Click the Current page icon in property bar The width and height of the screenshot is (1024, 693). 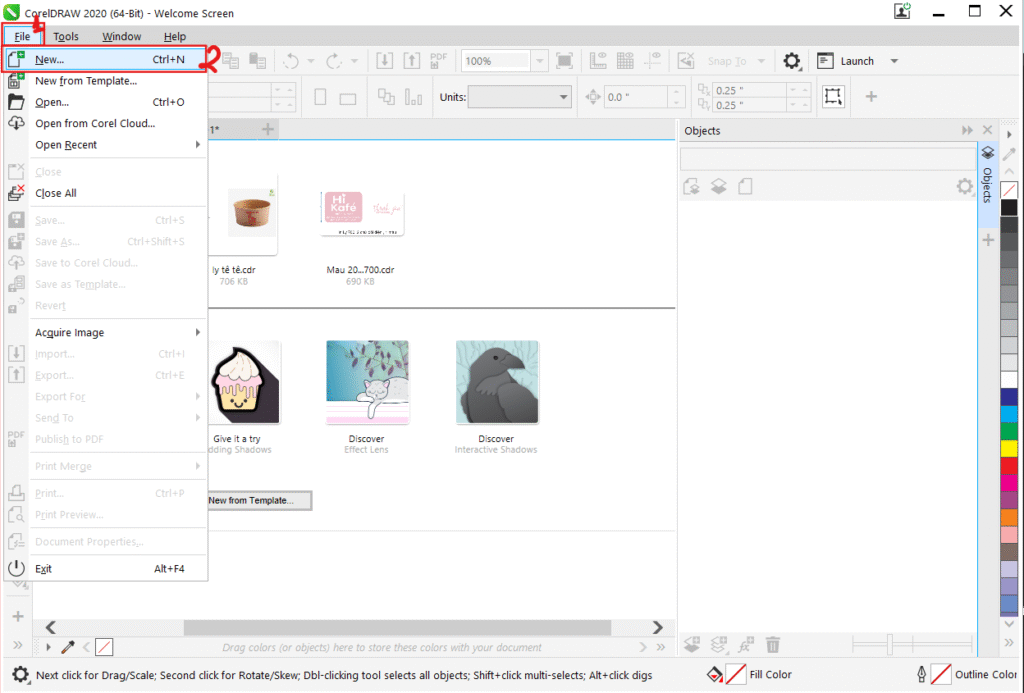(413, 97)
